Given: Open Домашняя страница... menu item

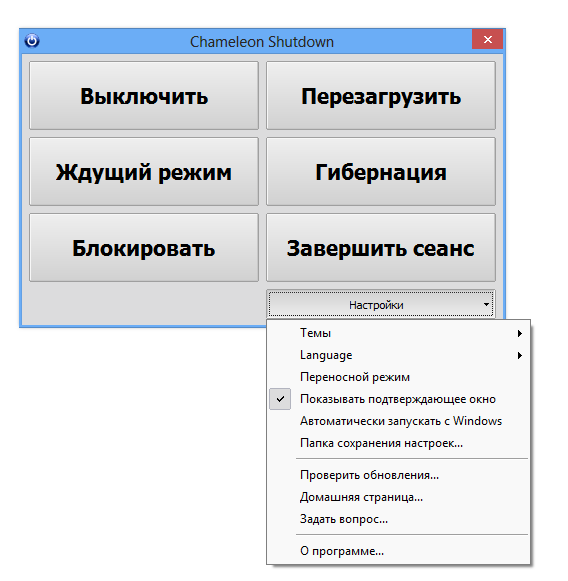Looking at the screenshot, I should tap(399, 497).
